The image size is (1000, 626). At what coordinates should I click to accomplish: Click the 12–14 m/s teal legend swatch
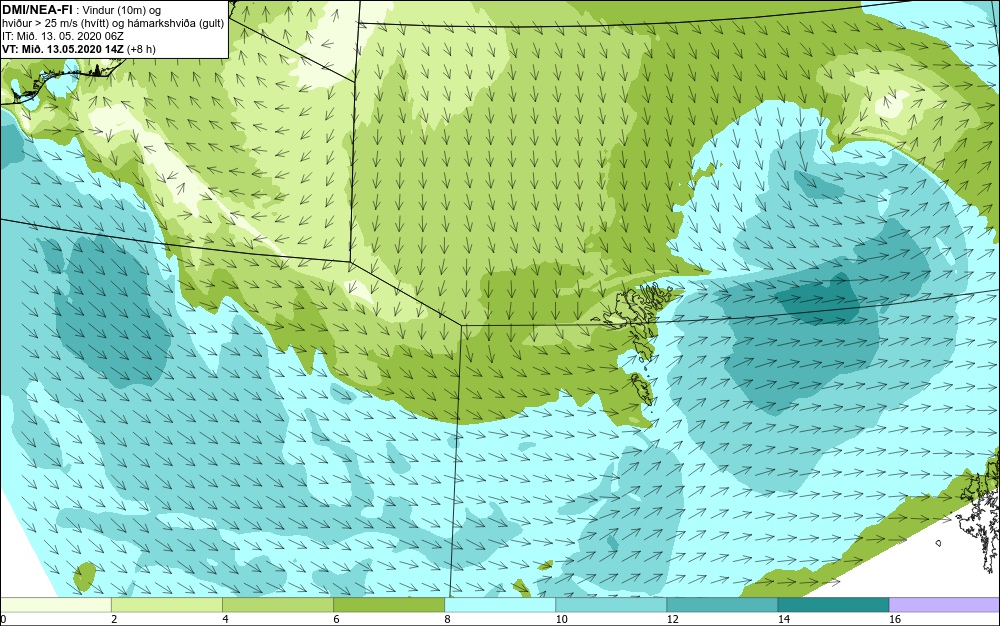pos(721,605)
